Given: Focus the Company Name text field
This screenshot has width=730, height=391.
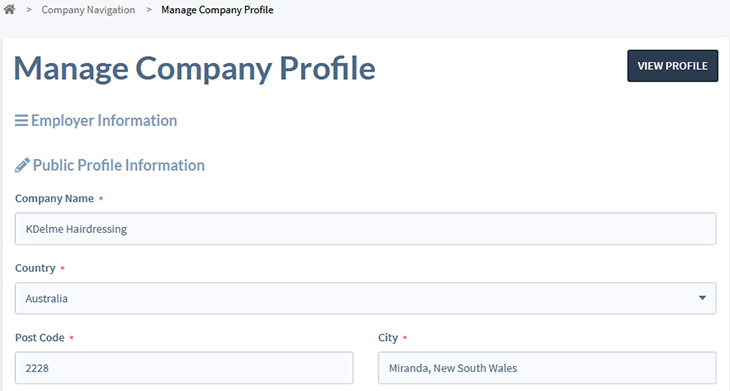Looking at the screenshot, I should tap(365, 229).
